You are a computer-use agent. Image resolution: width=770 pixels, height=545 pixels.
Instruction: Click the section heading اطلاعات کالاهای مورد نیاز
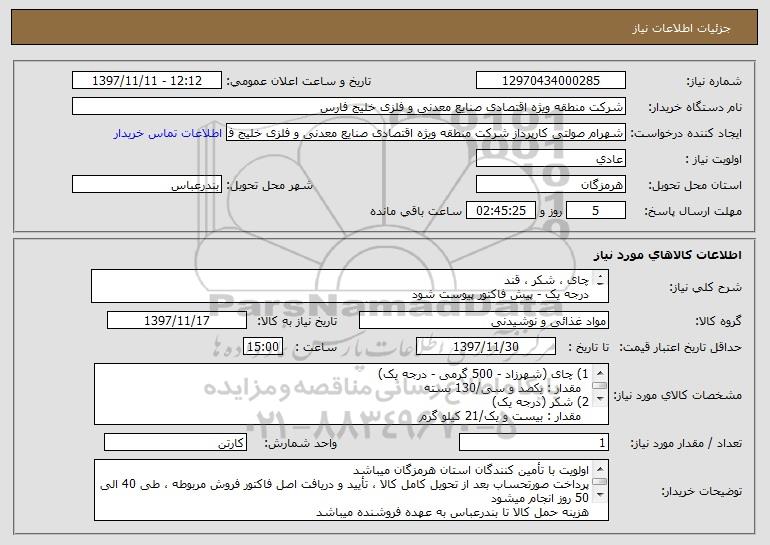(667, 255)
